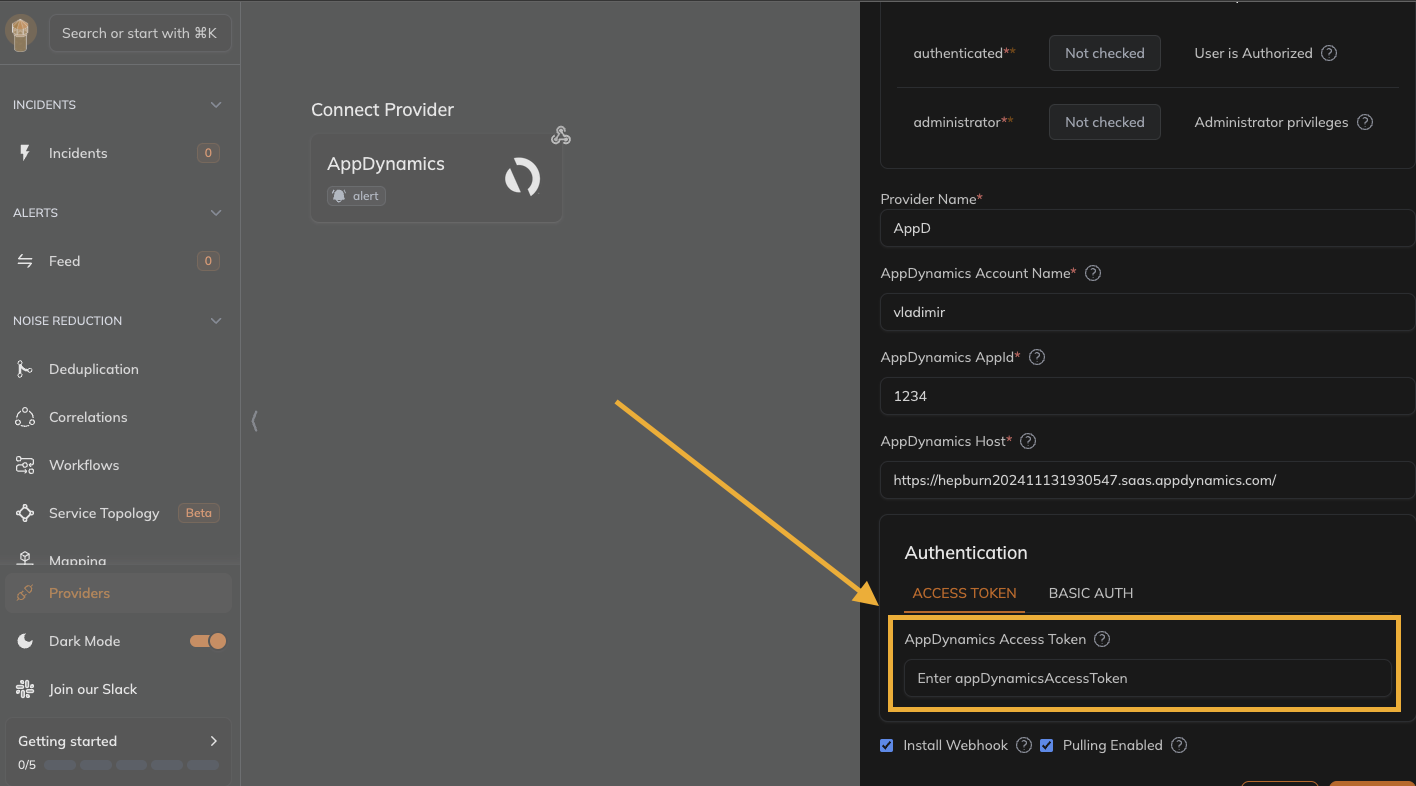The height and width of the screenshot is (786, 1416).
Task: Click the Dark Mode moon icon
Action: 25,641
